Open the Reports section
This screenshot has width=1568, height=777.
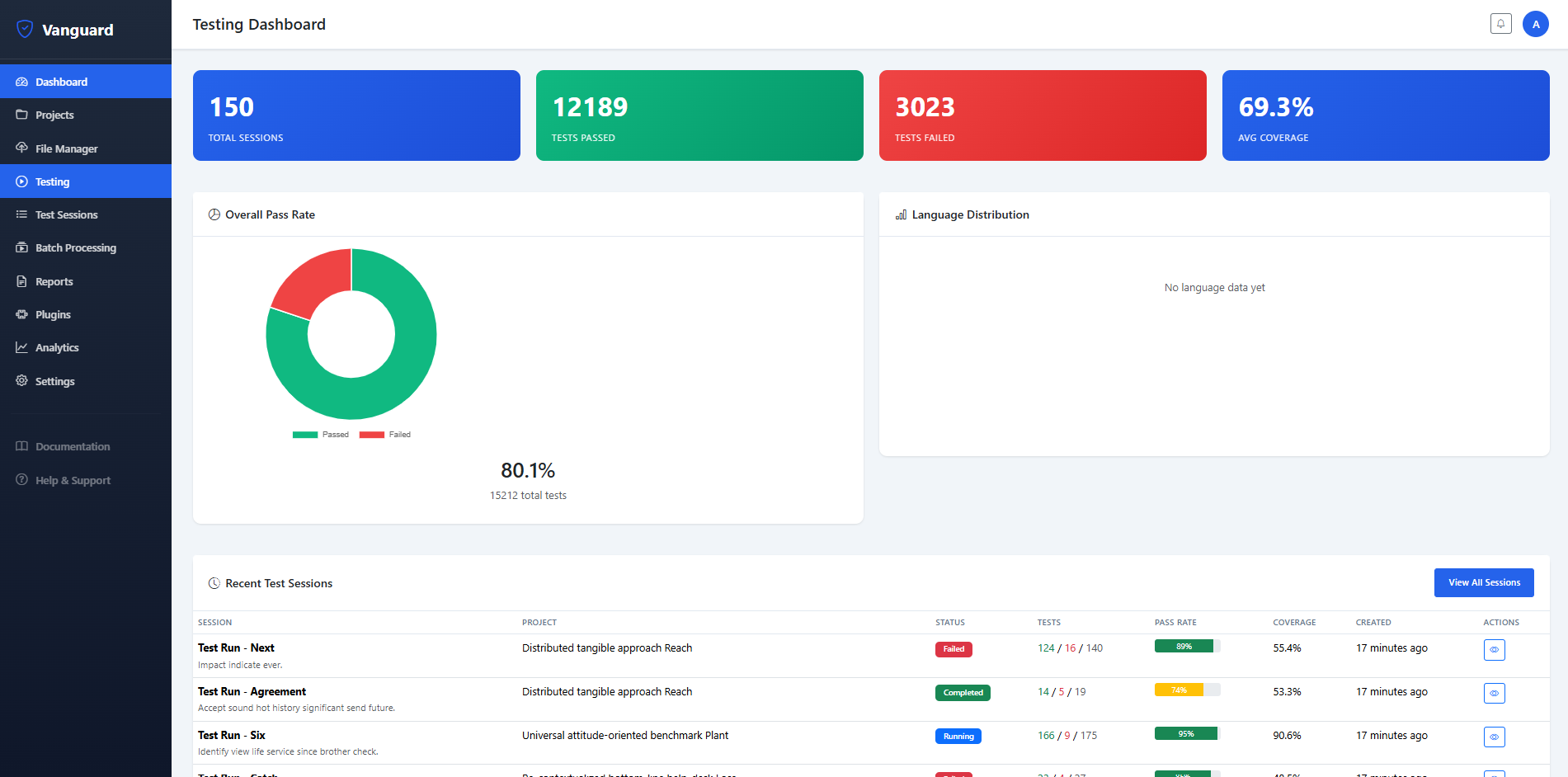[x=54, y=281]
